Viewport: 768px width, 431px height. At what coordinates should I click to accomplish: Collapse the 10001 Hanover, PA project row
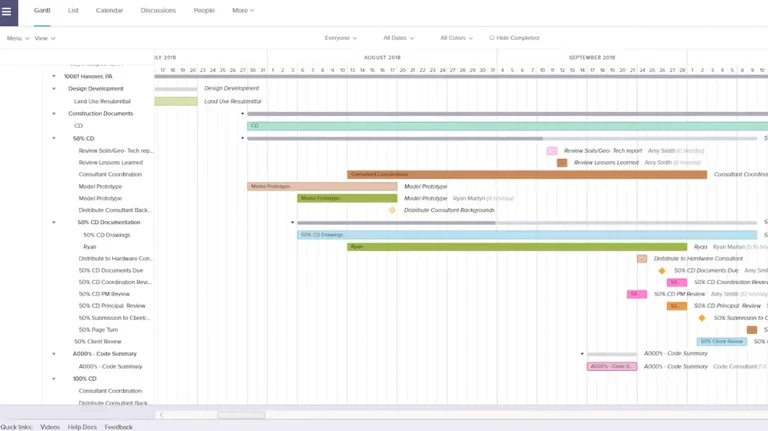click(x=54, y=76)
